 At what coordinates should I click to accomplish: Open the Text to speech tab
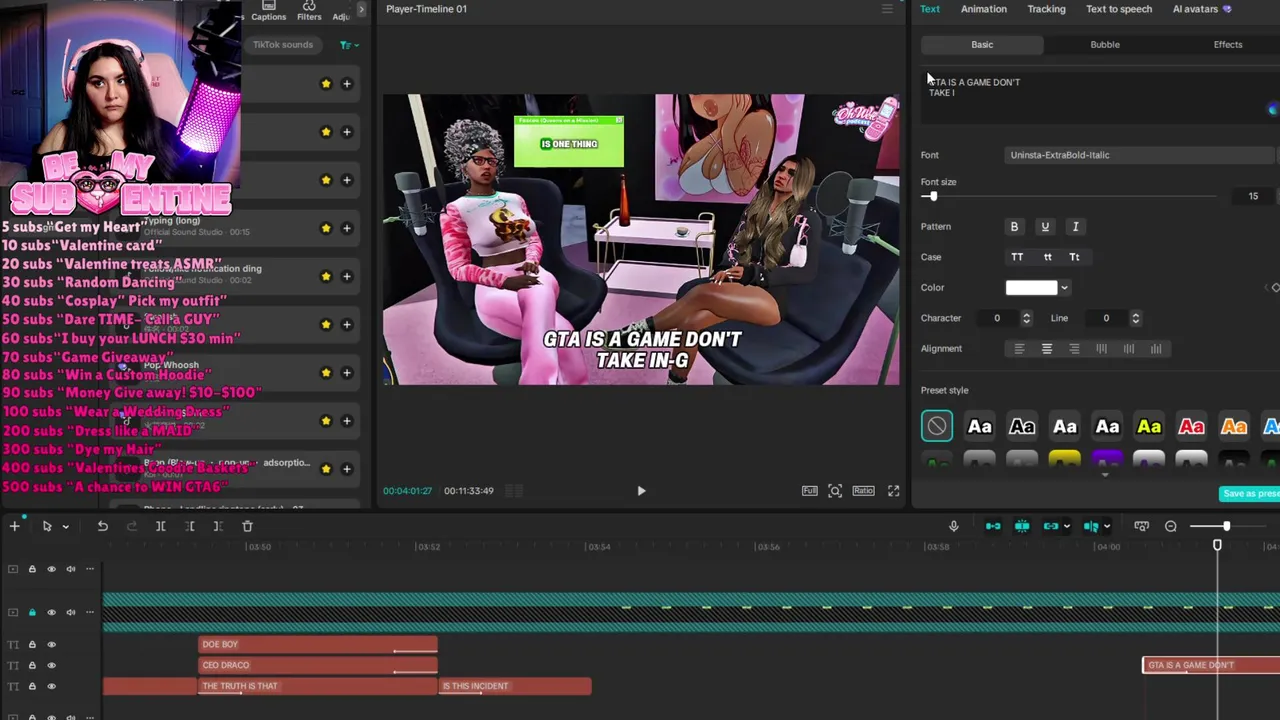pyautogui.click(x=1119, y=9)
